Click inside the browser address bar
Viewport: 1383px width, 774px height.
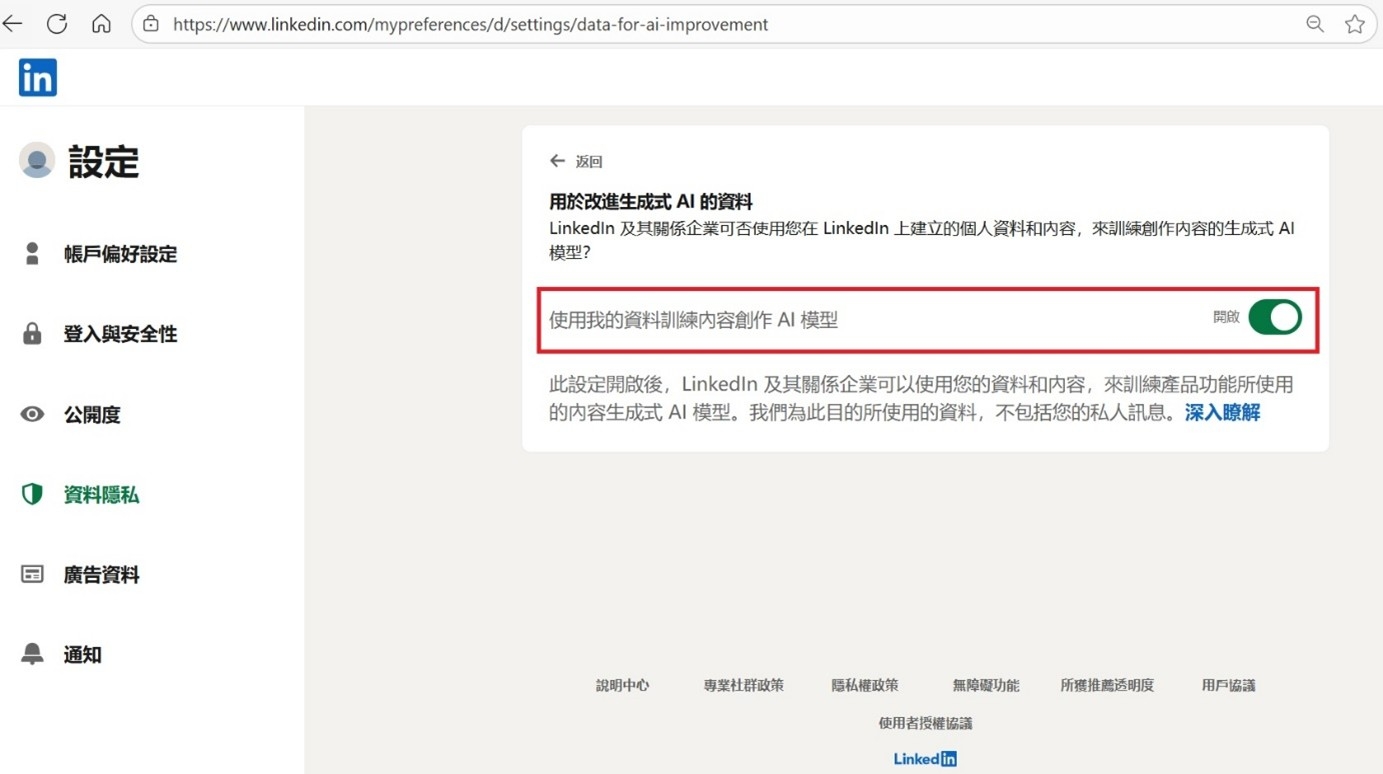point(600,23)
